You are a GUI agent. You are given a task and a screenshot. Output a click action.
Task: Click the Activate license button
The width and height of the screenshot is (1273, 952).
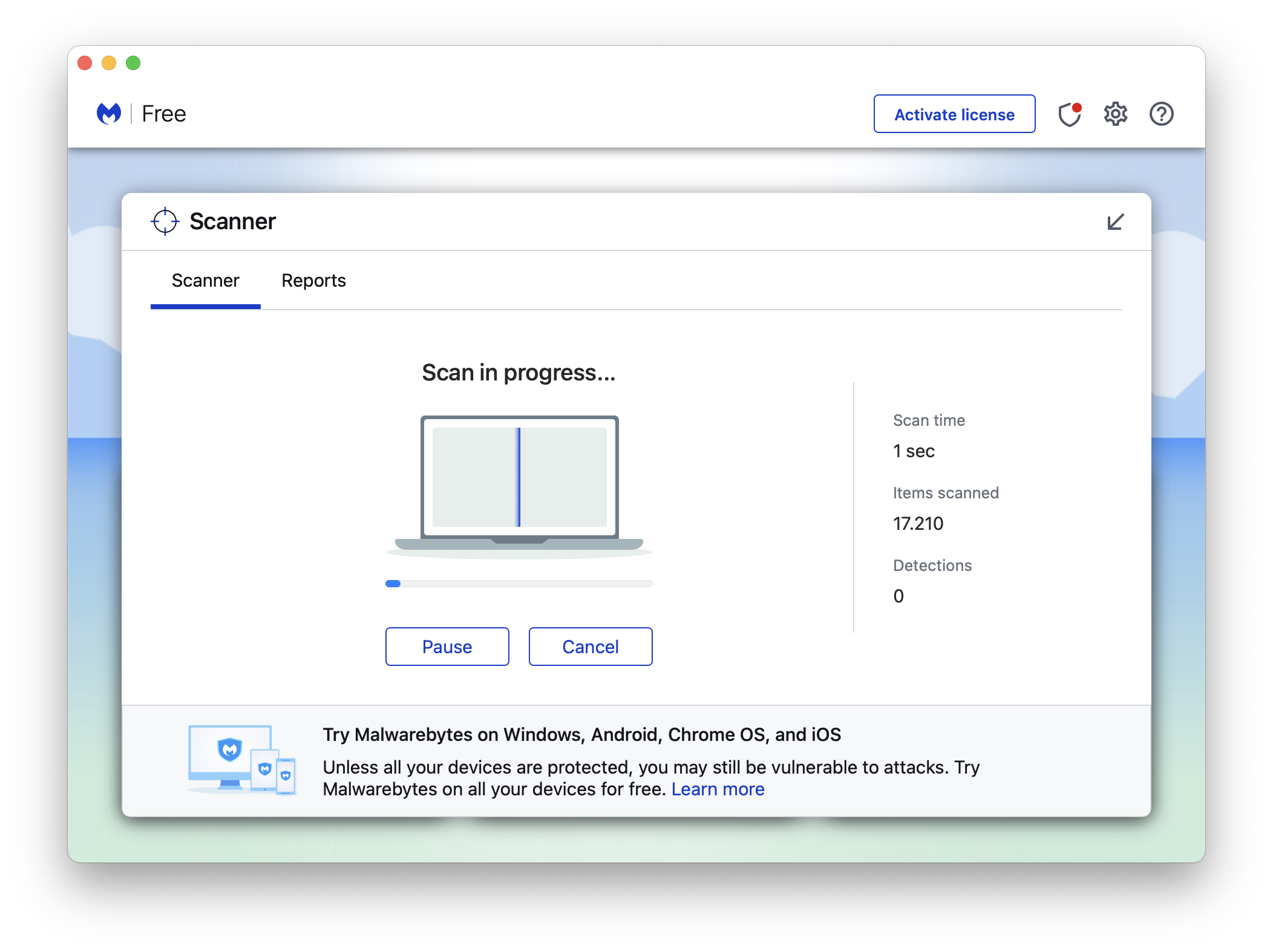(x=954, y=114)
